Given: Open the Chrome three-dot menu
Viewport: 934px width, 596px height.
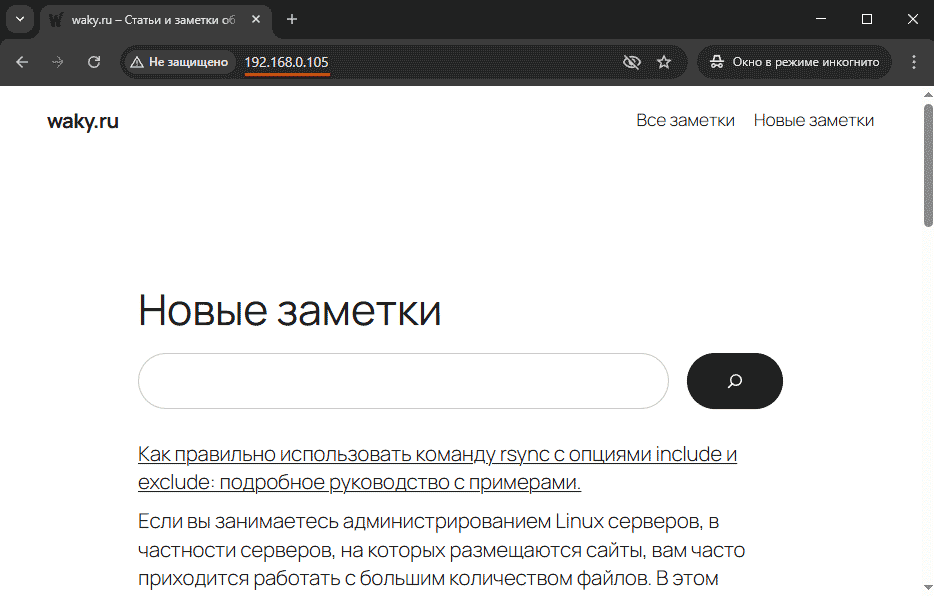Looking at the screenshot, I should tap(914, 62).
